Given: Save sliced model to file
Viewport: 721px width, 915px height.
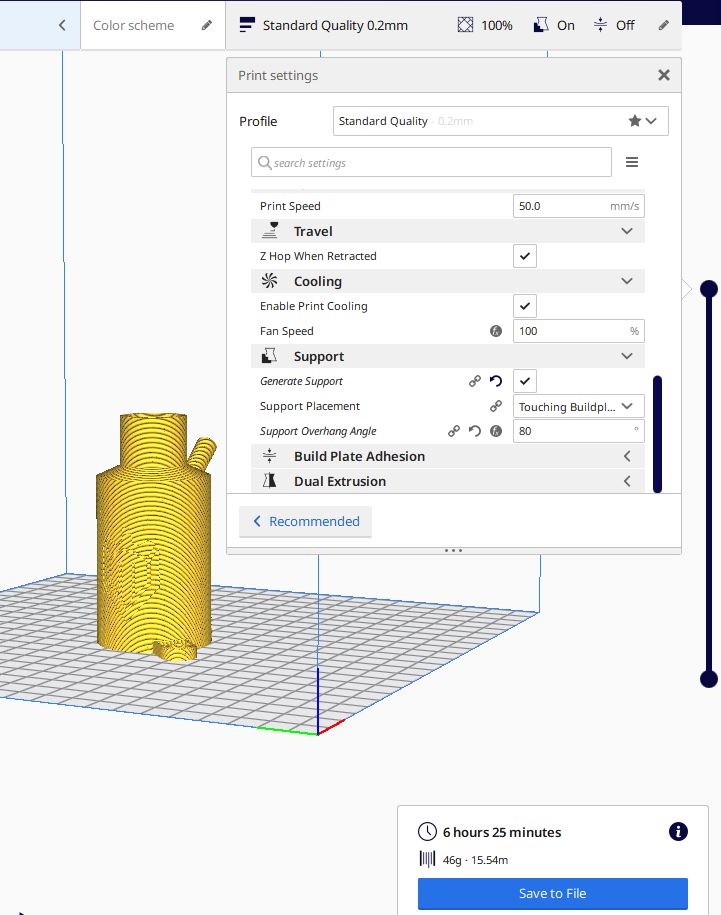Looking at the screenshot, I should point(552,893).
